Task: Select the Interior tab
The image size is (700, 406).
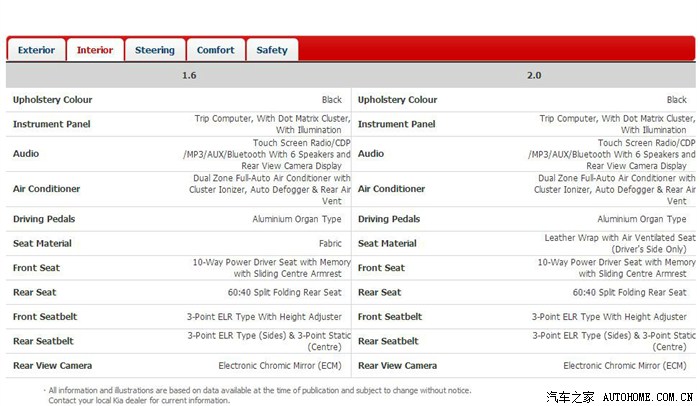Action: pyautogui.click(x=95, y=50)
